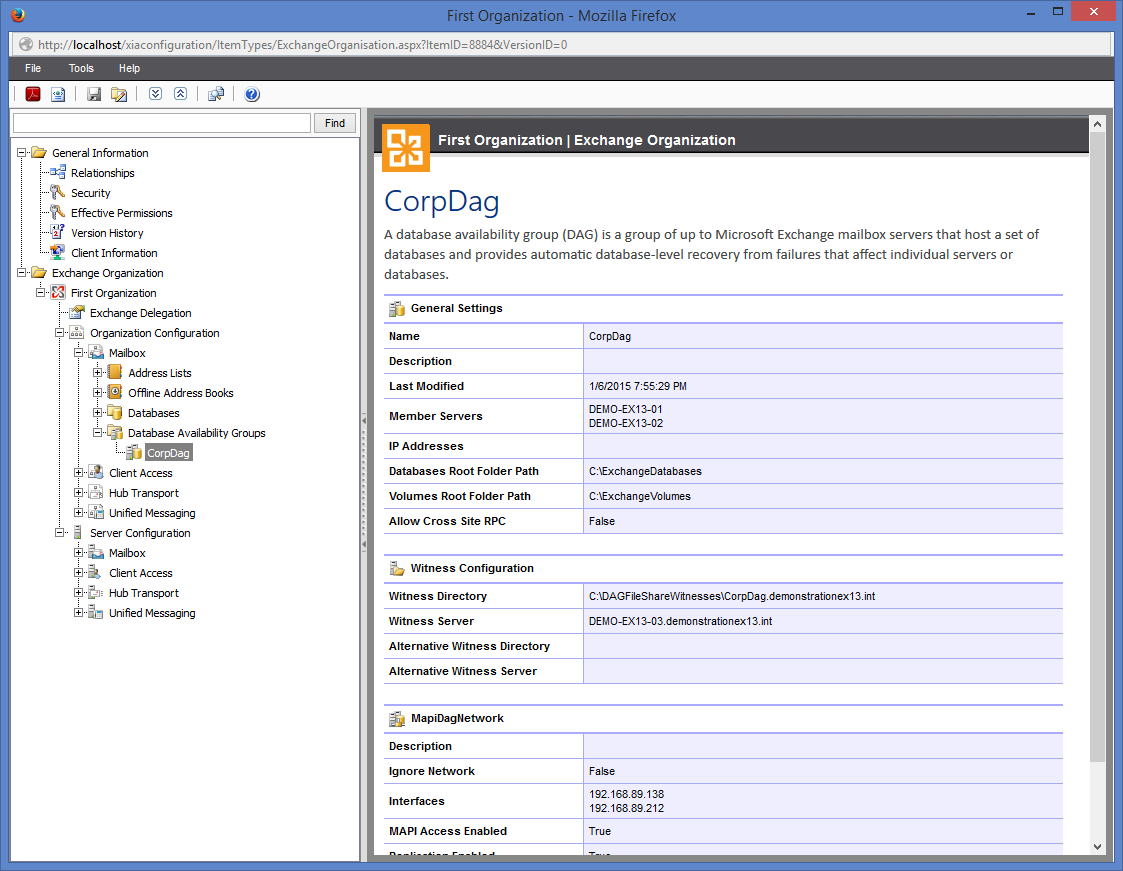Collapse the Server Configuration node
The image size is (1123, 871).
[x=59, y=533]
